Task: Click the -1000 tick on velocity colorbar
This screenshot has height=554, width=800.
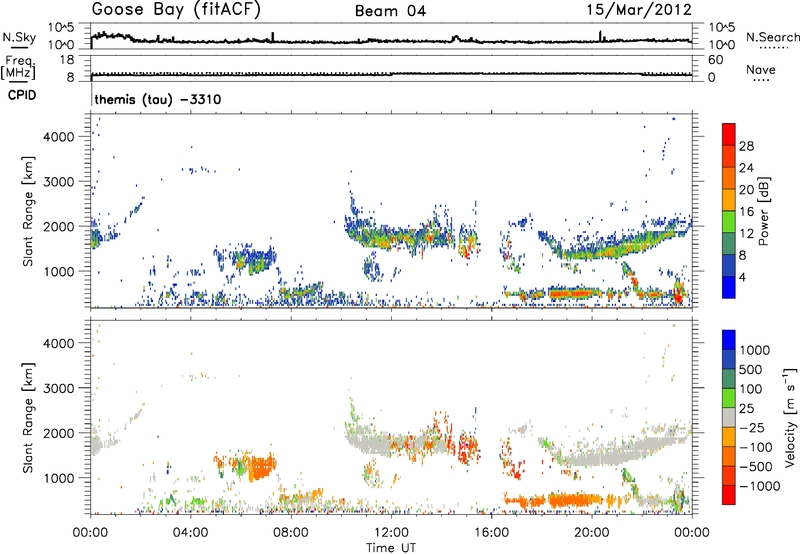Action: pyautogui.click(x=759, y=486)
